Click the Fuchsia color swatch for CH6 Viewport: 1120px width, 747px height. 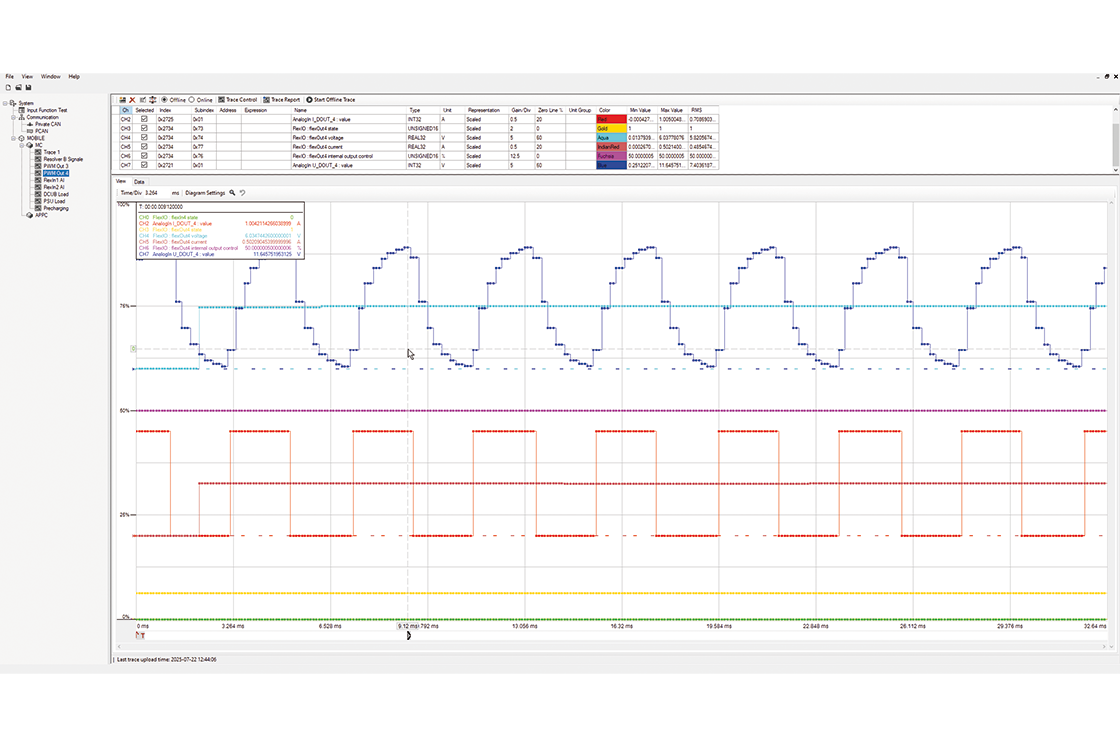click(611, 156)
